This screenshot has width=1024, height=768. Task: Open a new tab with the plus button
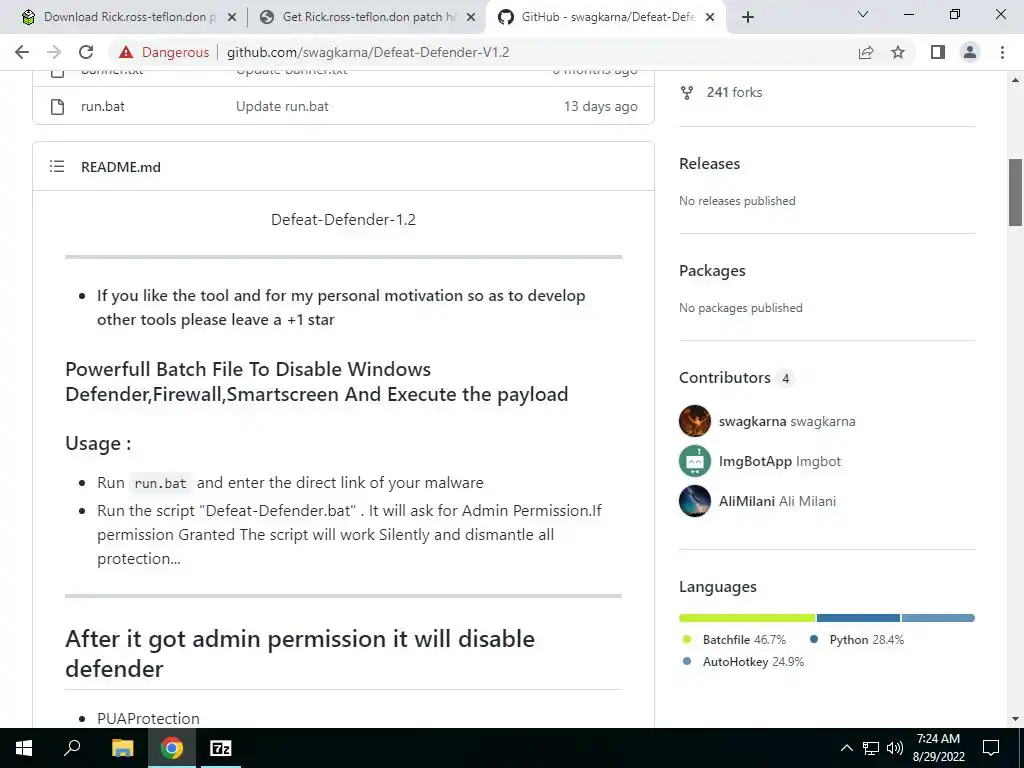(748, 17)
